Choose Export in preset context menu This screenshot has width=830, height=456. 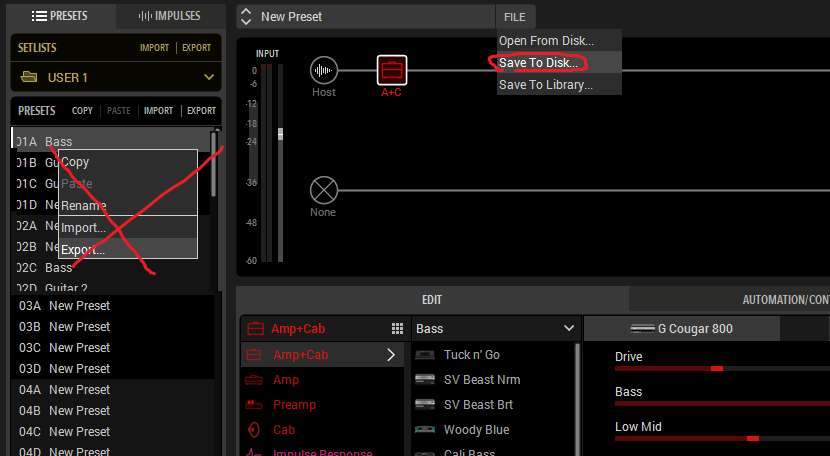coord(128,249)
